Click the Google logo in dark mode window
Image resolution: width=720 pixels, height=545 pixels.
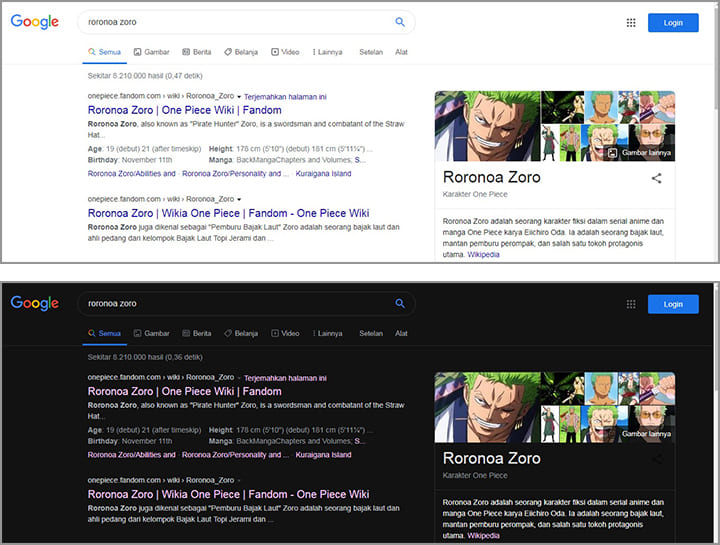coord(34,303)
